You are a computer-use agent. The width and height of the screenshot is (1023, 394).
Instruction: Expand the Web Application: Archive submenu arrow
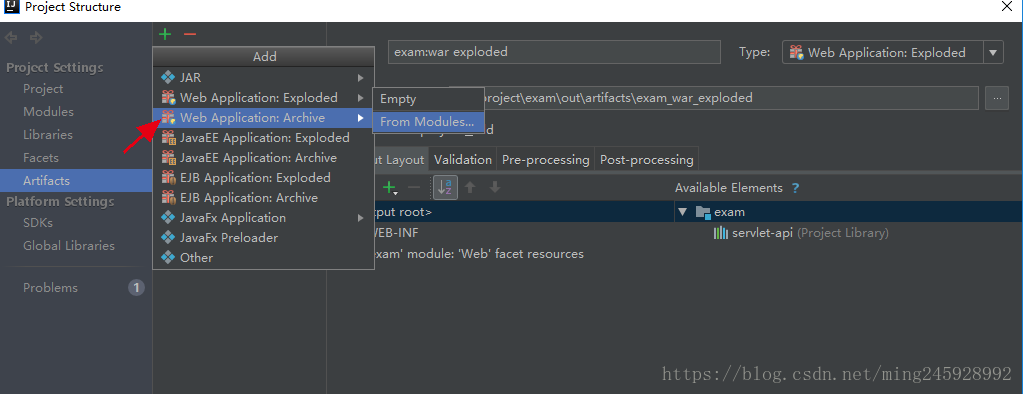[x=360, y=118]
